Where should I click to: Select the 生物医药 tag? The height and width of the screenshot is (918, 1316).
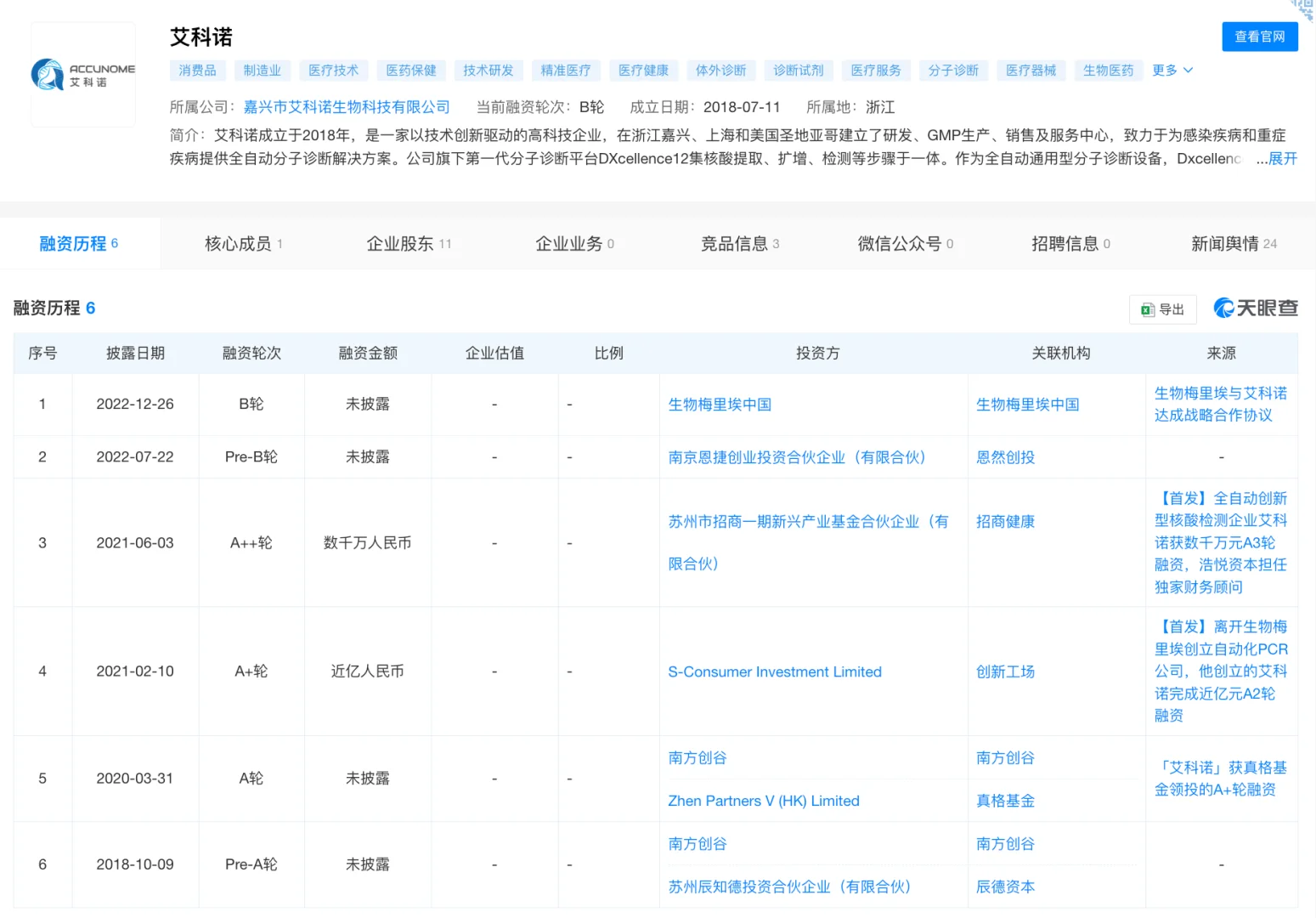pos(1109,71)
